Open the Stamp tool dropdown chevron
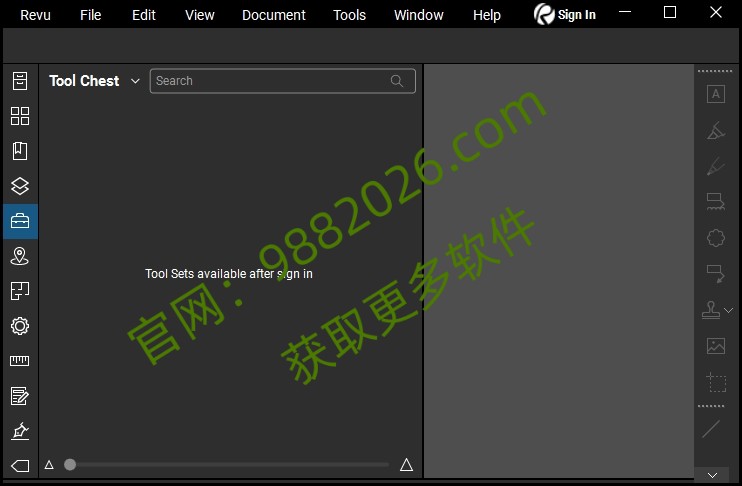 (728, 310)
